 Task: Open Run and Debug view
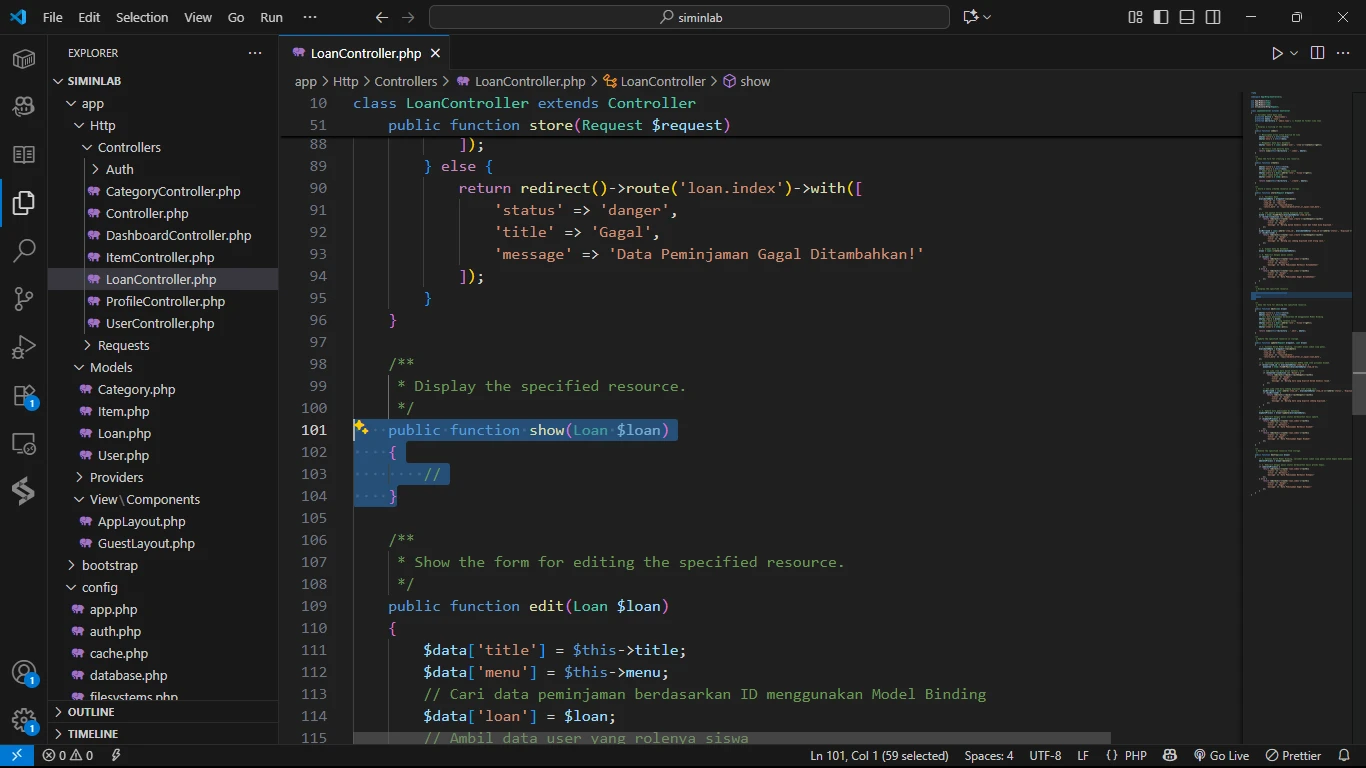24,347
